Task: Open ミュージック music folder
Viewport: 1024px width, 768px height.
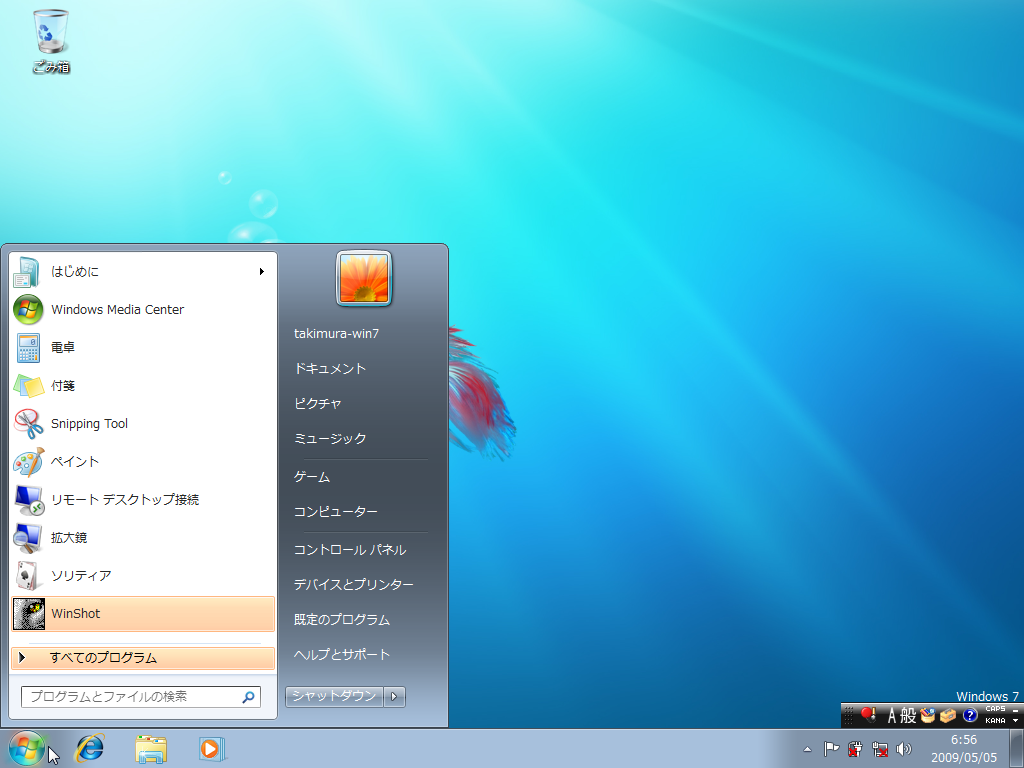Action: click(x=330, y=439)
